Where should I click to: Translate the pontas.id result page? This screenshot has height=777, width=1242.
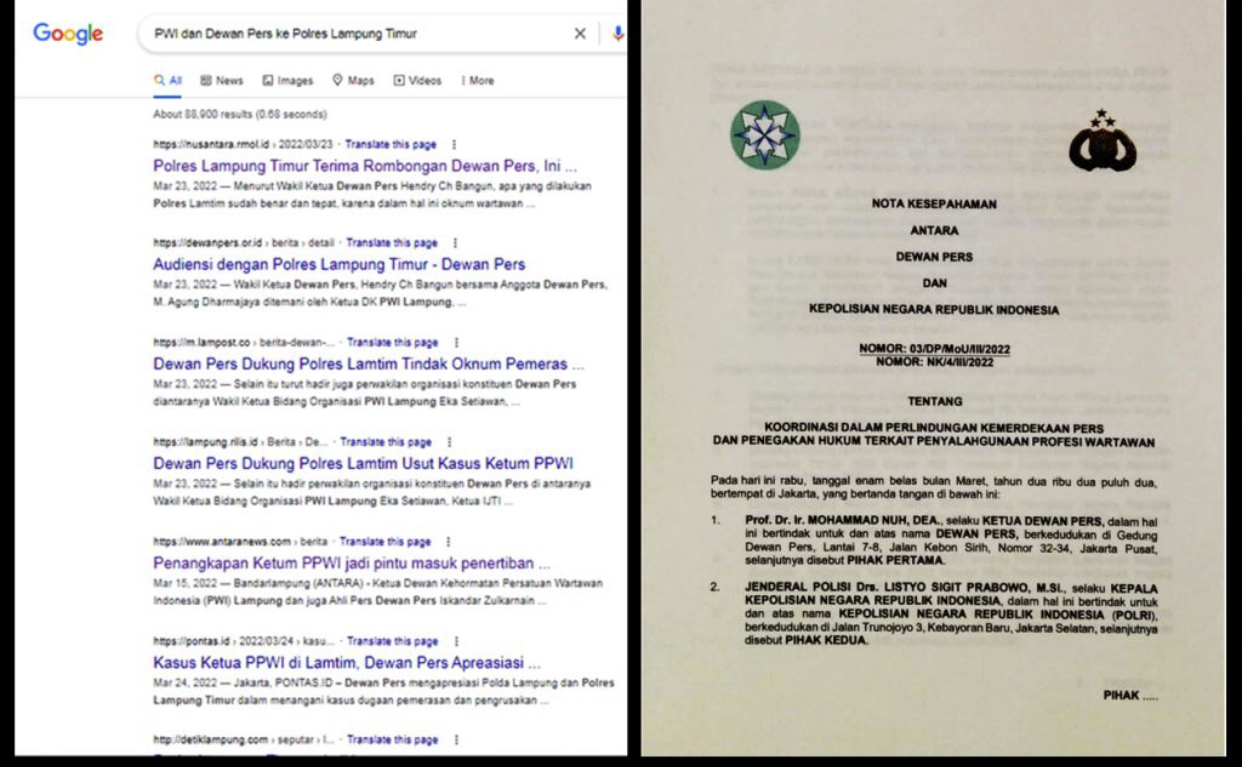(393, 641)
